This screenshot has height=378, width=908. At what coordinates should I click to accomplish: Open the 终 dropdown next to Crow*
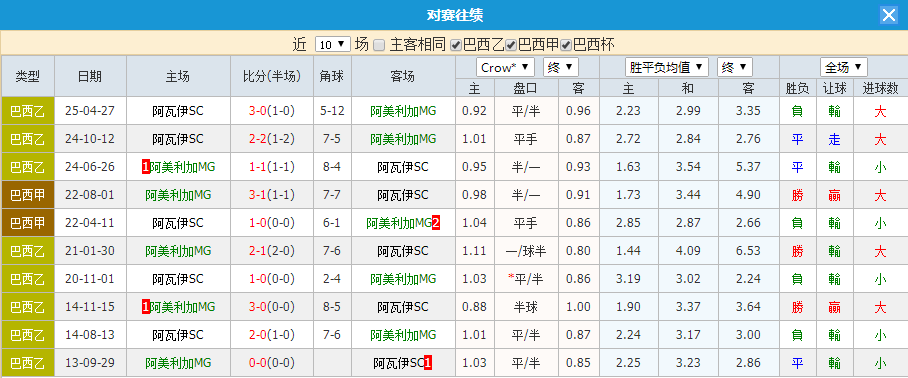point(561,67)
